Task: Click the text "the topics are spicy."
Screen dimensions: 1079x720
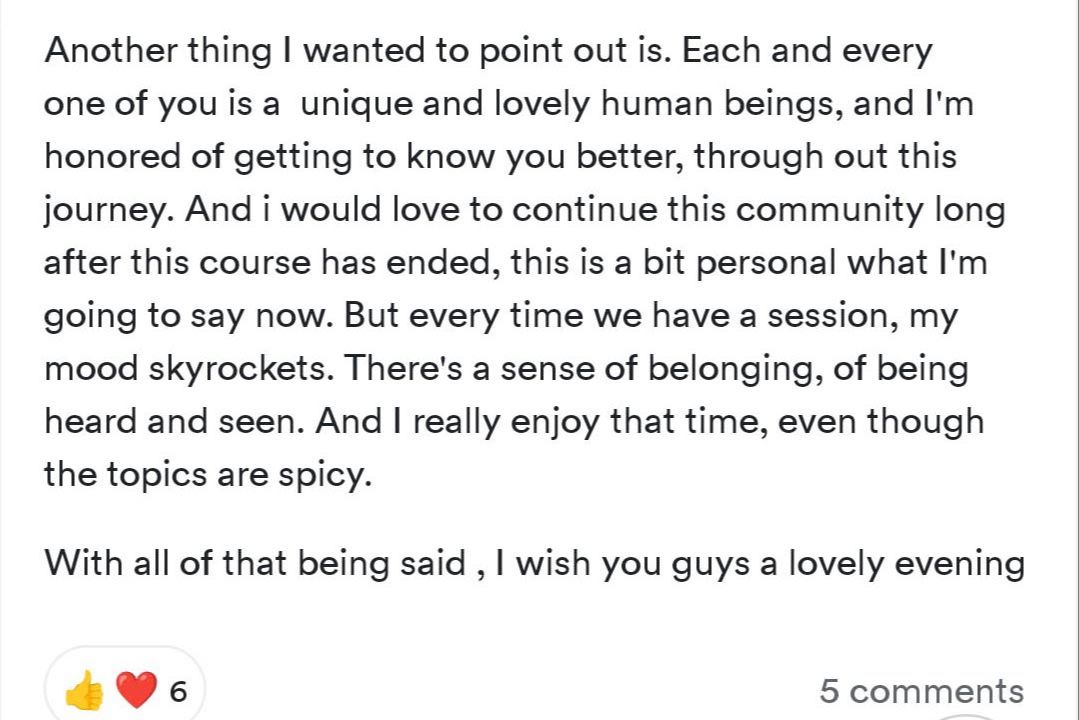Action: tap(207, 474)
